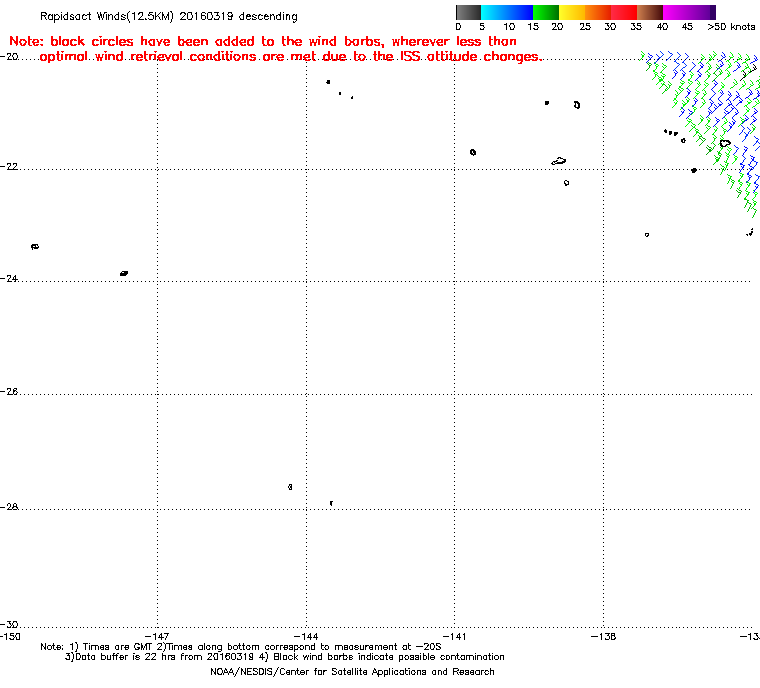Click the '-150' longitude axis label
The height and width of the screenshot is (688, 760).
tap(10, 636)
